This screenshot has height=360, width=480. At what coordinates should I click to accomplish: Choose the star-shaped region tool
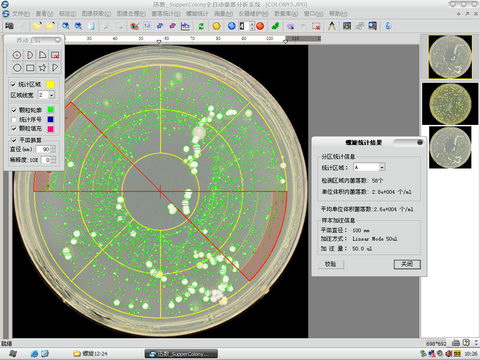tap(43, 68)
